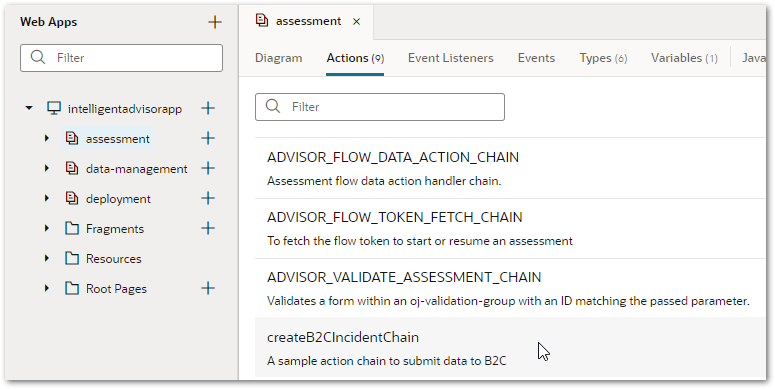Viewport: 775px width, 389px height.
Task: Close the assessment editor tab
Action: coord(356,22)
